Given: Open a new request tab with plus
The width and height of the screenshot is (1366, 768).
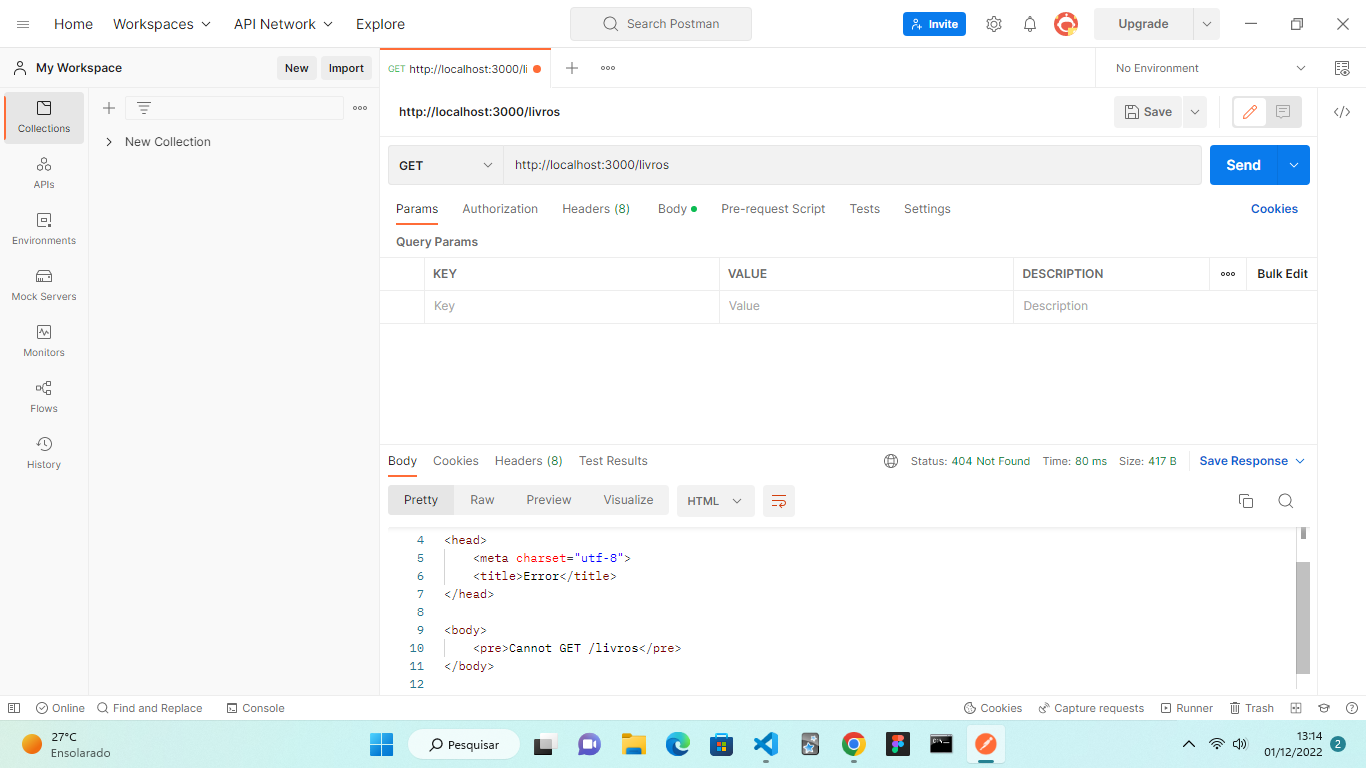Looking at the screenshot, I should [572, 68].
